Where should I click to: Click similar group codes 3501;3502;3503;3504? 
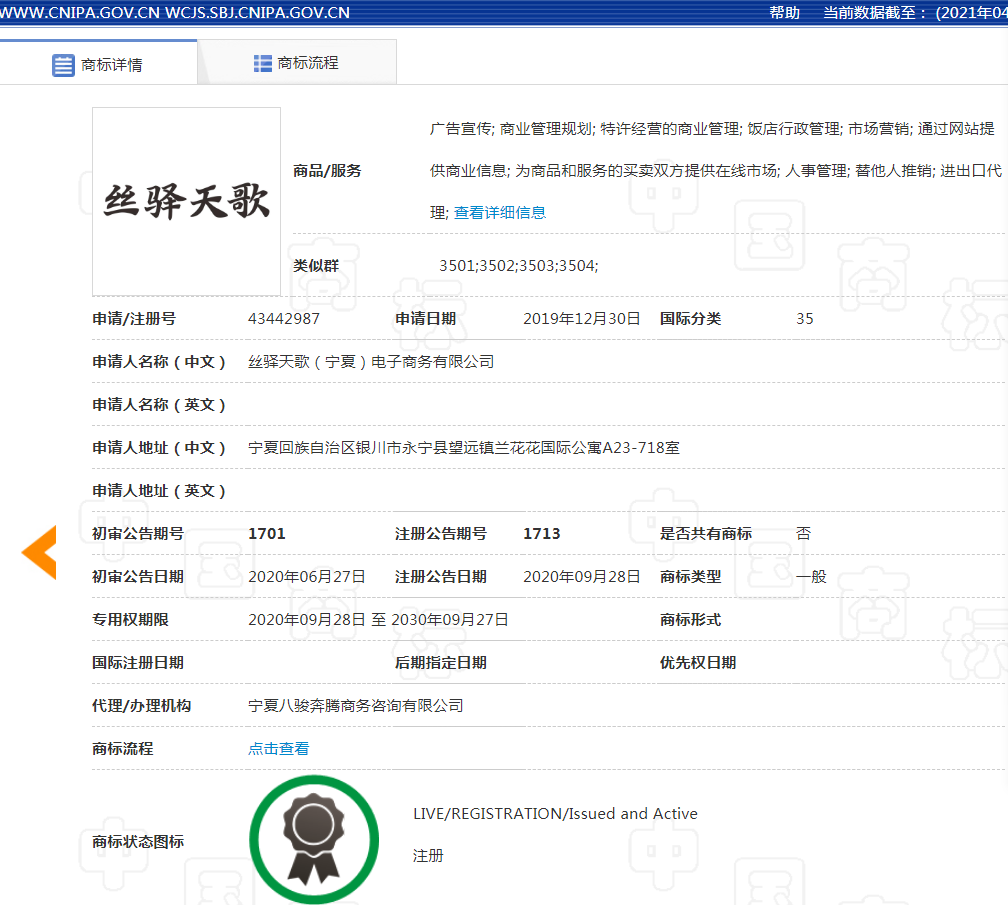[x=519, y=265]
